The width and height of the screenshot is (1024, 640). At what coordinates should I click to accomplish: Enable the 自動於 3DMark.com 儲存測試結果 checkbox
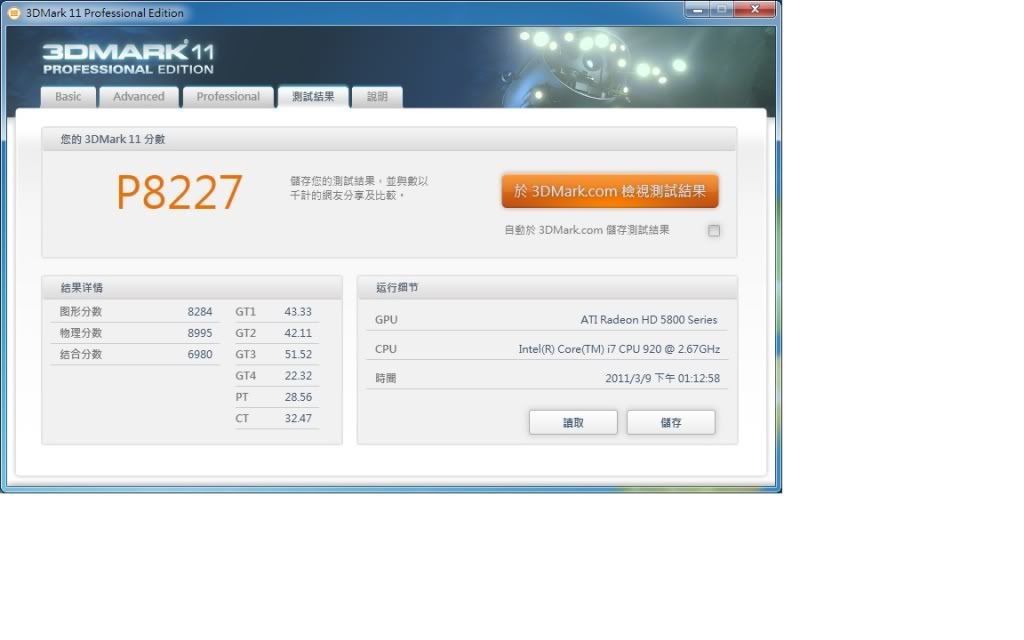pyautogui.click(x=714, y=231)
